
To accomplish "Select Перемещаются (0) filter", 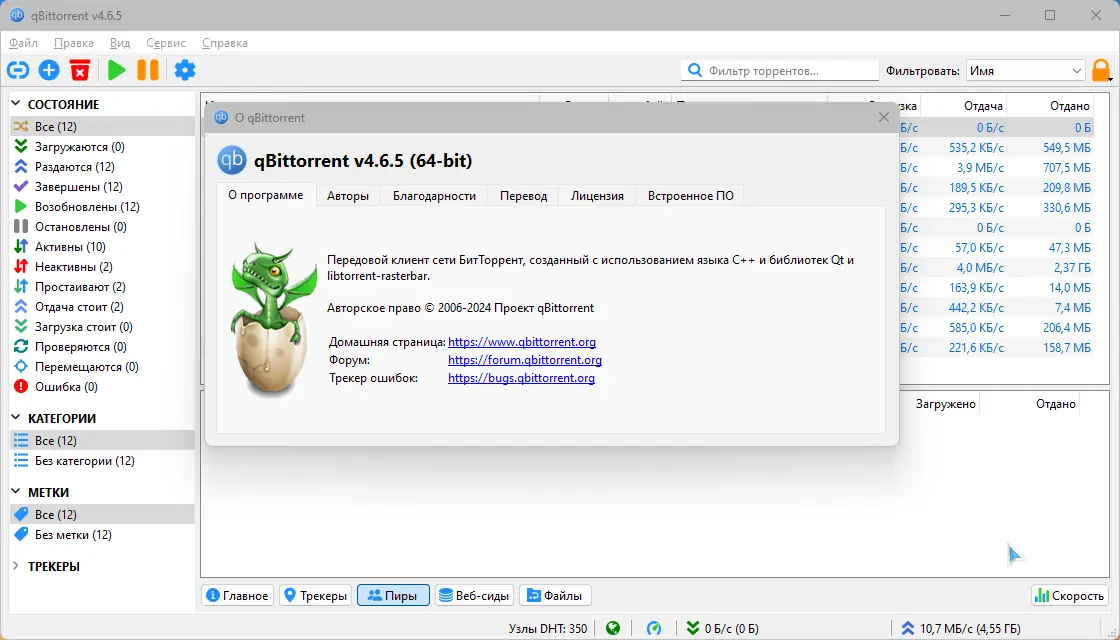I will [x=102, y=366].
